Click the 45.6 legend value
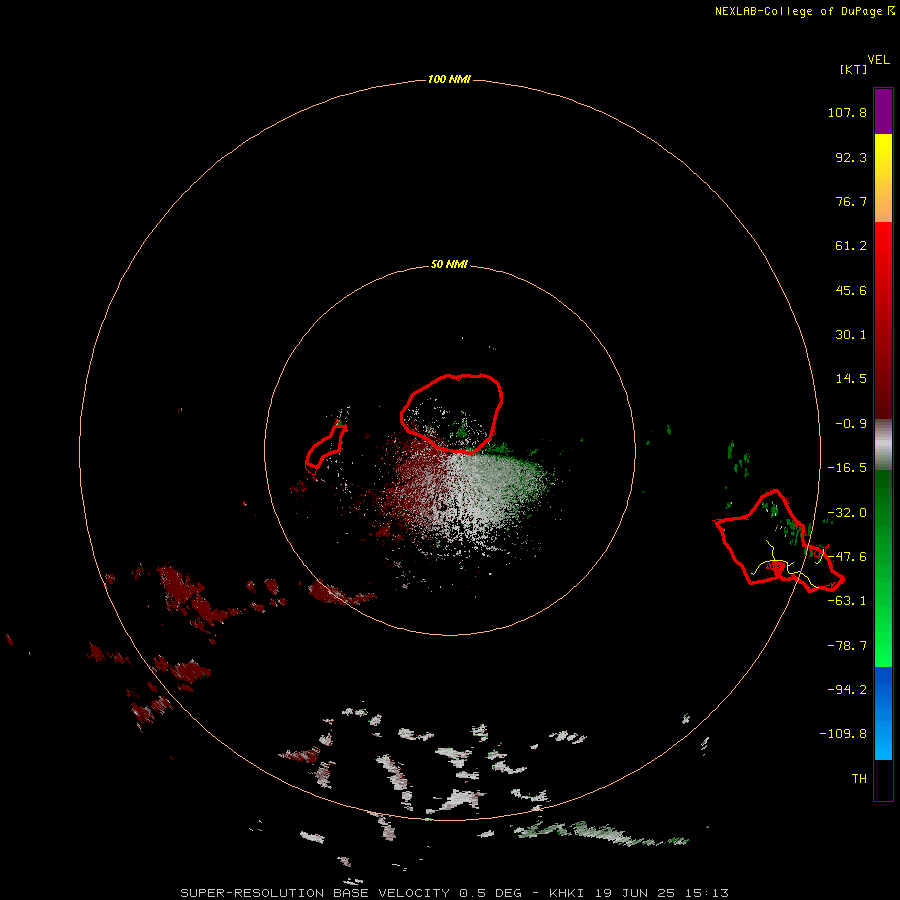Viewport: 900px width, 900px height. point(851,290)
